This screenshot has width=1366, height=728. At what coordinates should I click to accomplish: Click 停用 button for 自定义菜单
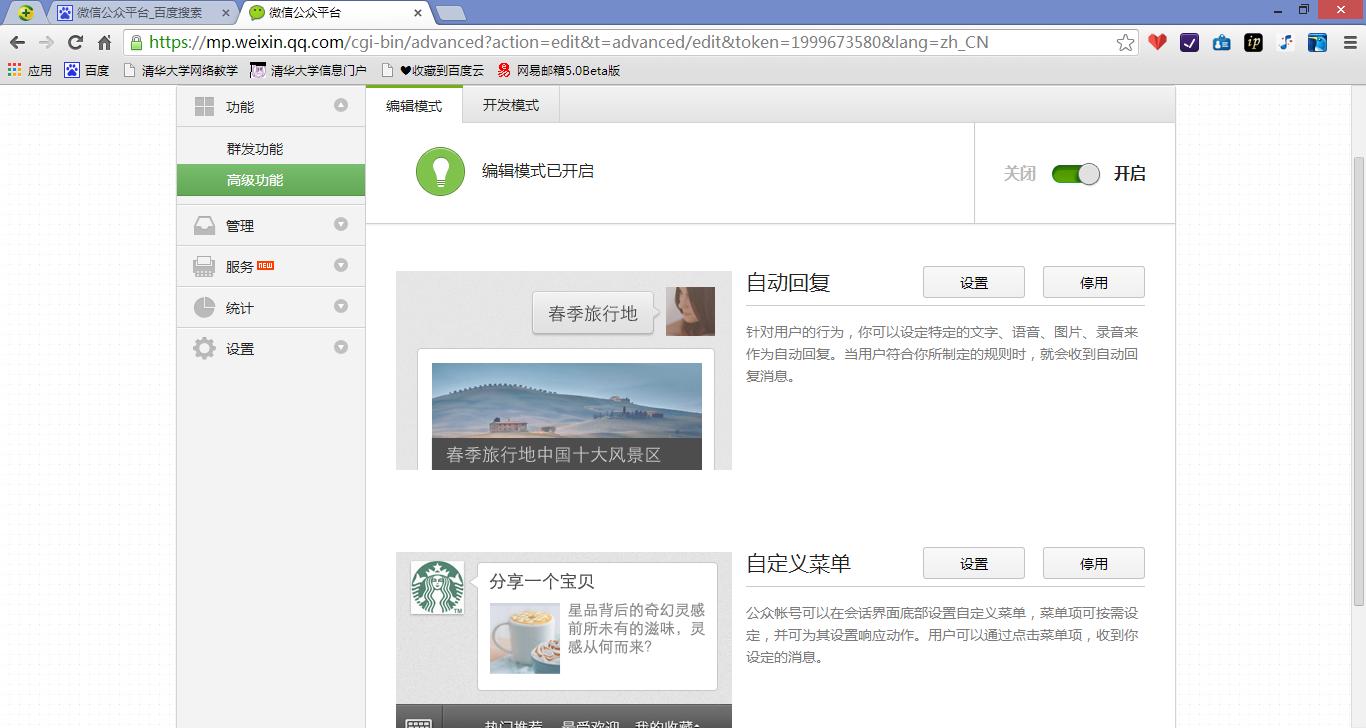click(x=1094, y=562)
